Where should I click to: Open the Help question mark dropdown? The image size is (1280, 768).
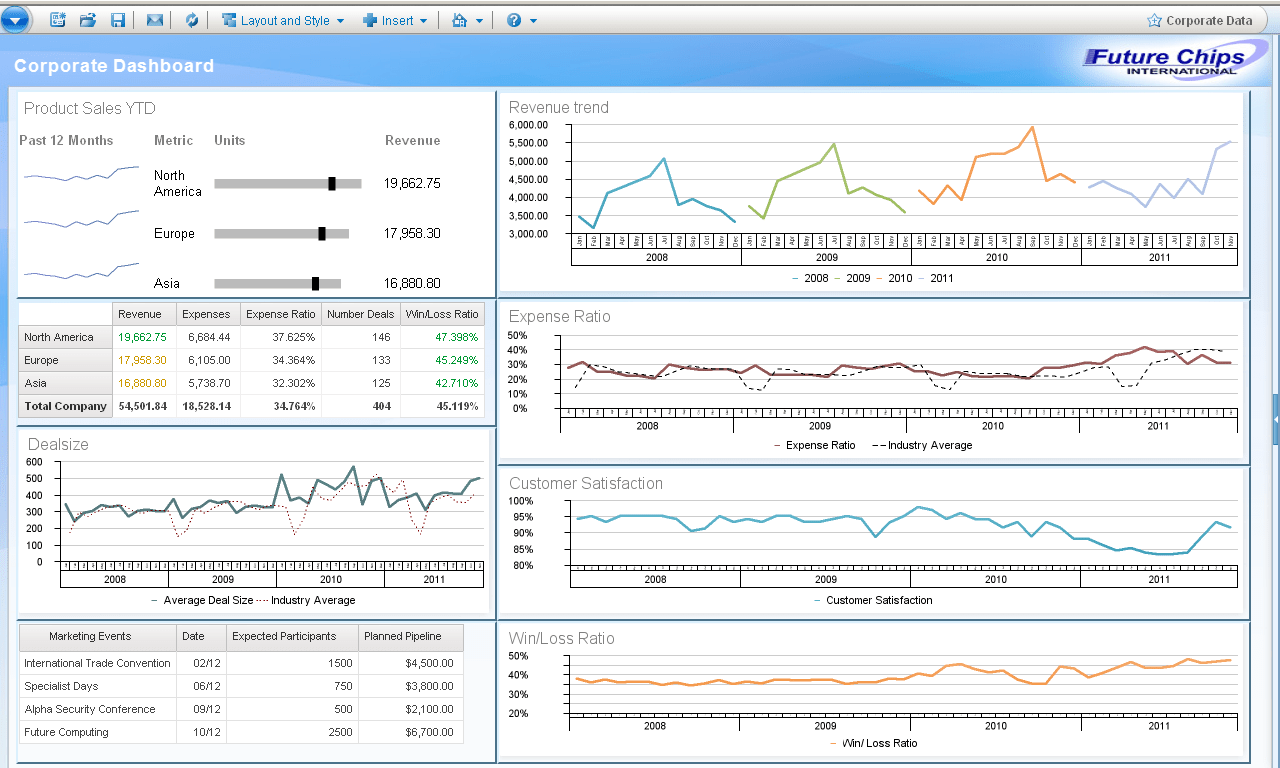(522, 20)
